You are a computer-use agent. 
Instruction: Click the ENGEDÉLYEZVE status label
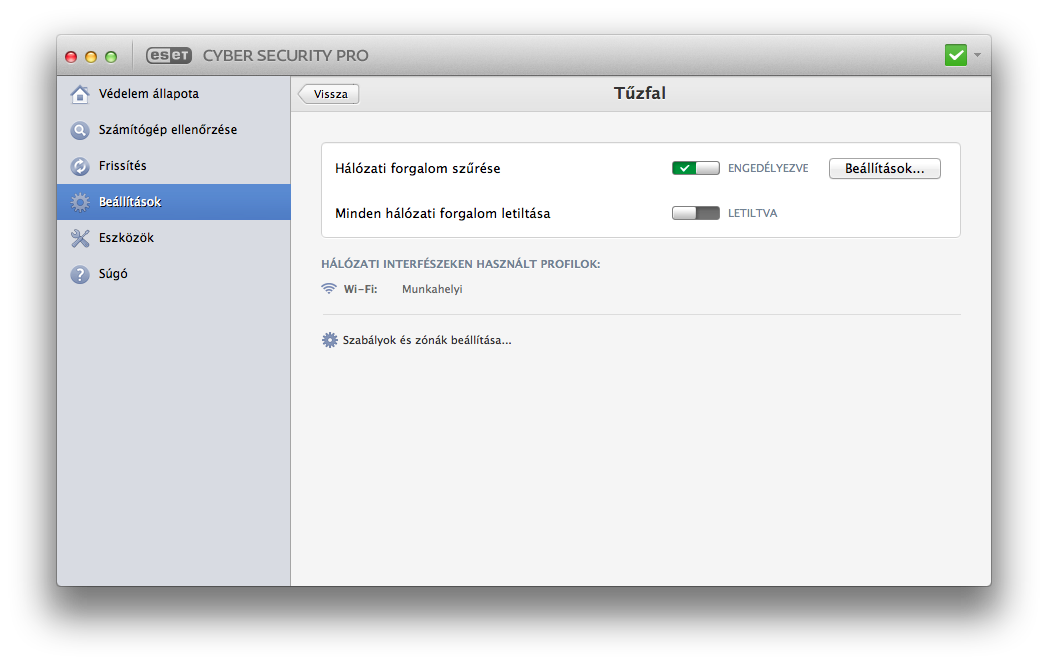pyautogui.click(x=768, y=168)
